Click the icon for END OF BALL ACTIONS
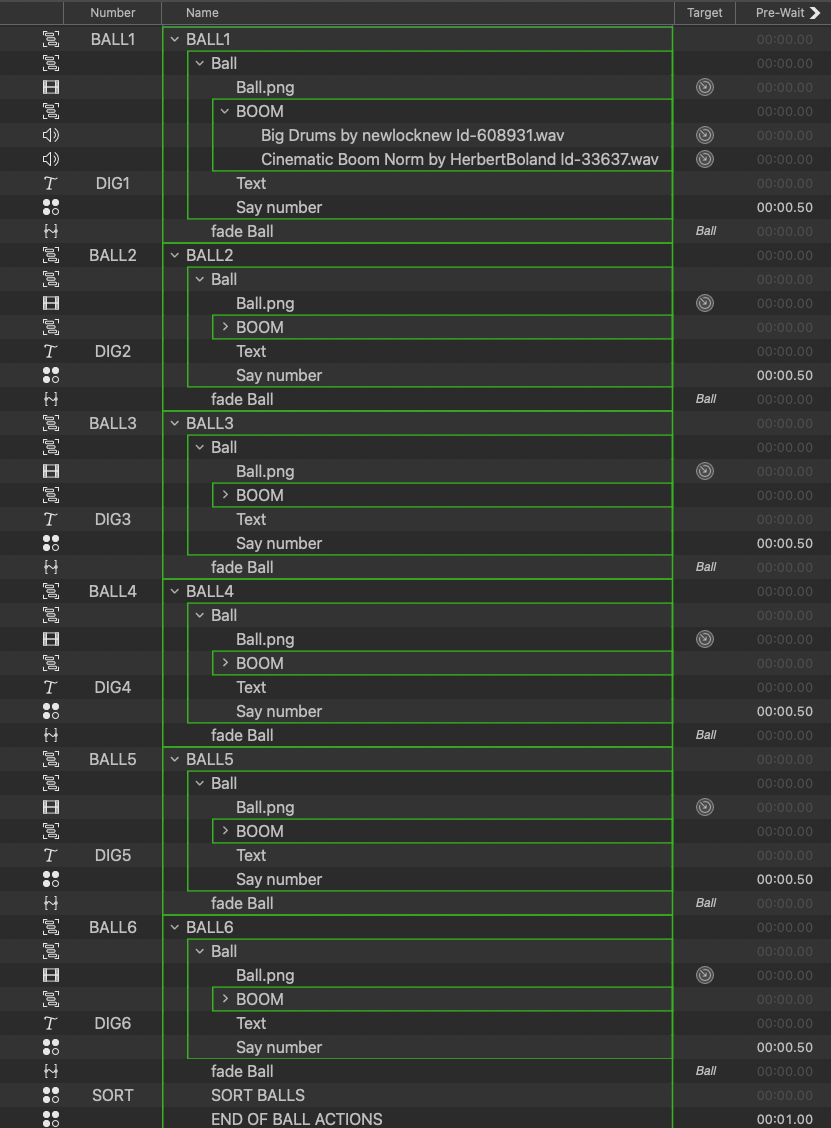 pos(51,1119)
